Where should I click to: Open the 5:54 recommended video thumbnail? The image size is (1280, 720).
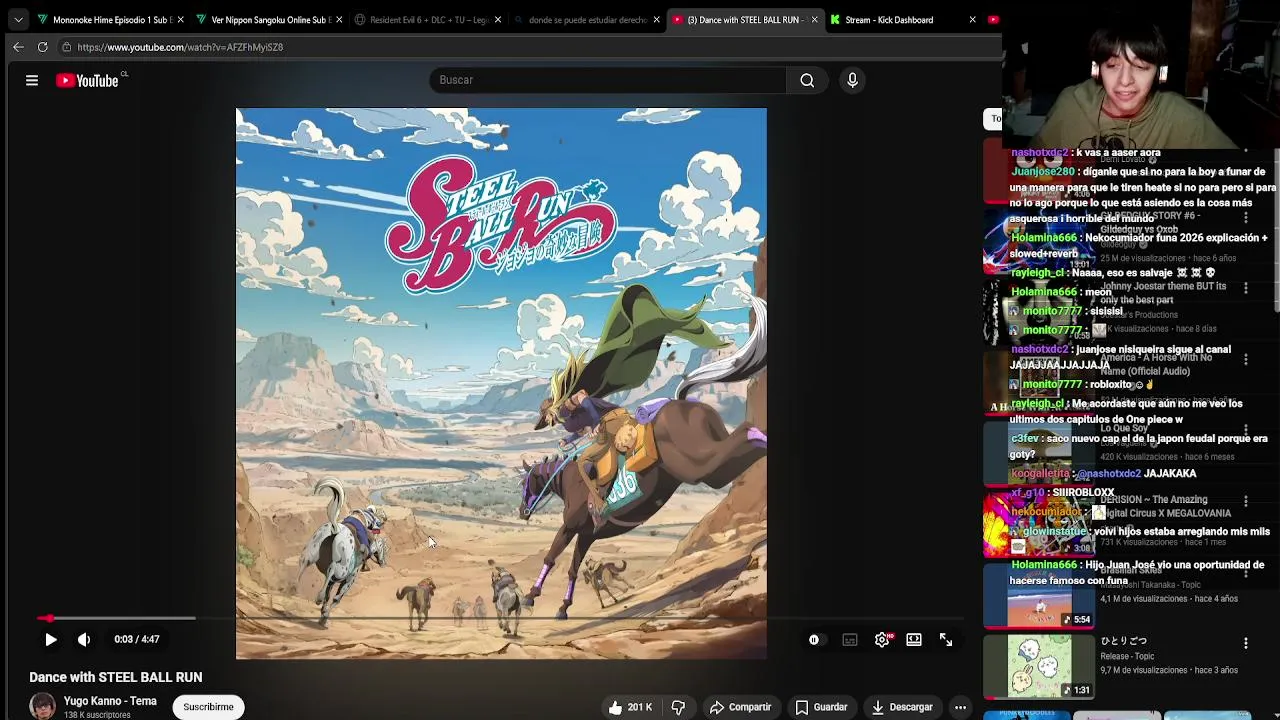tap(1040, 597)
